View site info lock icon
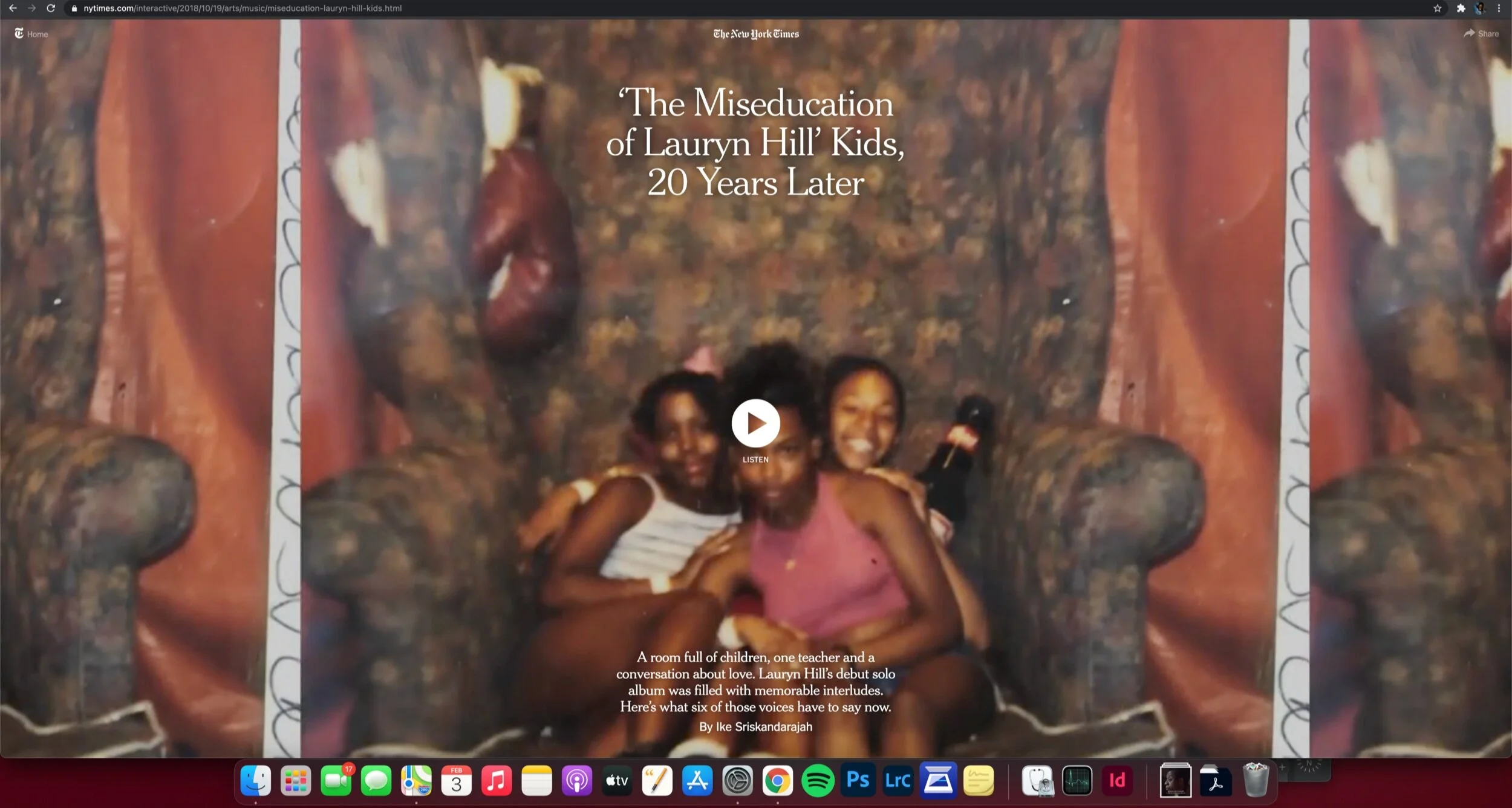1512x808 pixels. point(74,8)
